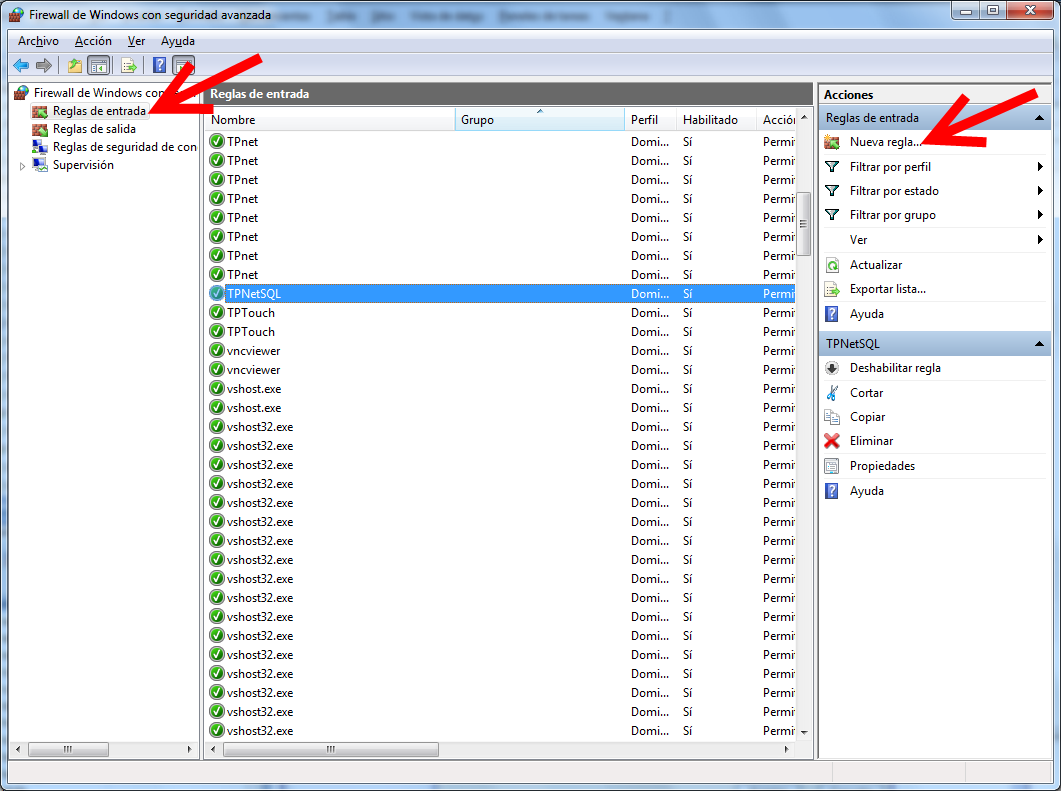Open the Archivo menu
Image resolution: width=1061 pixels, height=791 pixels.
pyautogui.click(x=39, y=41)
